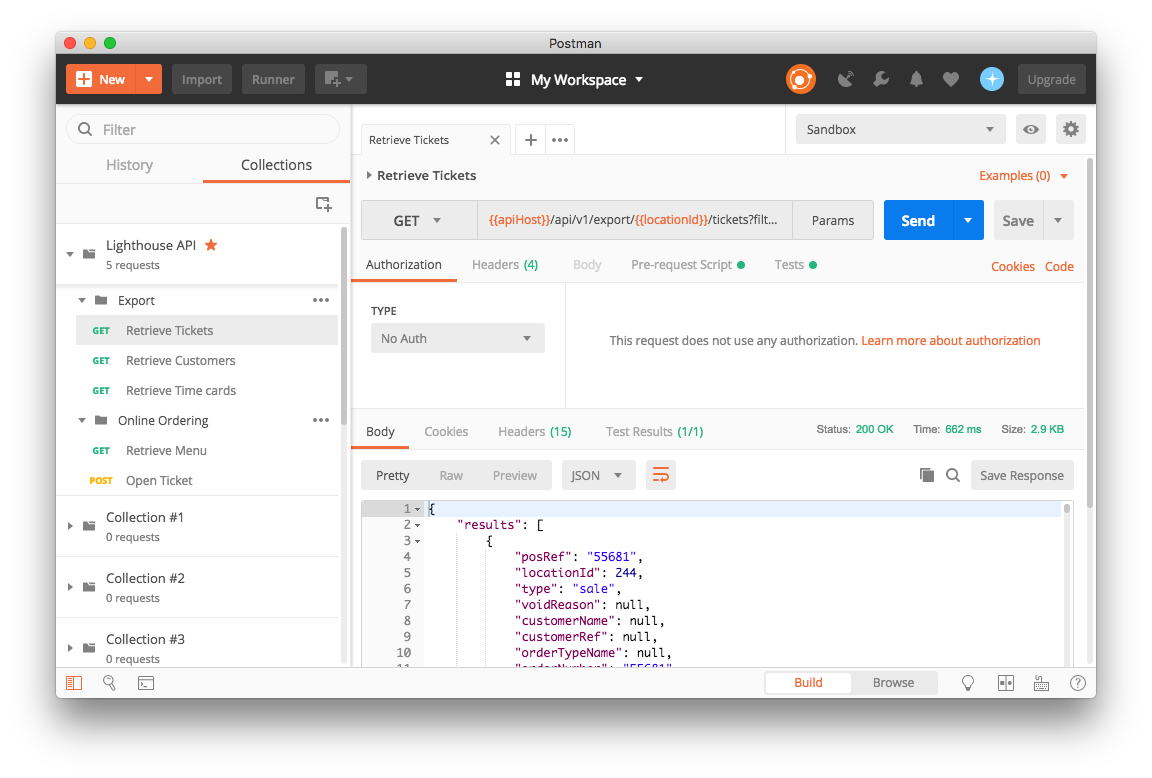Click the sync status icon in header

pyautogui.click(x=800, y=80)
